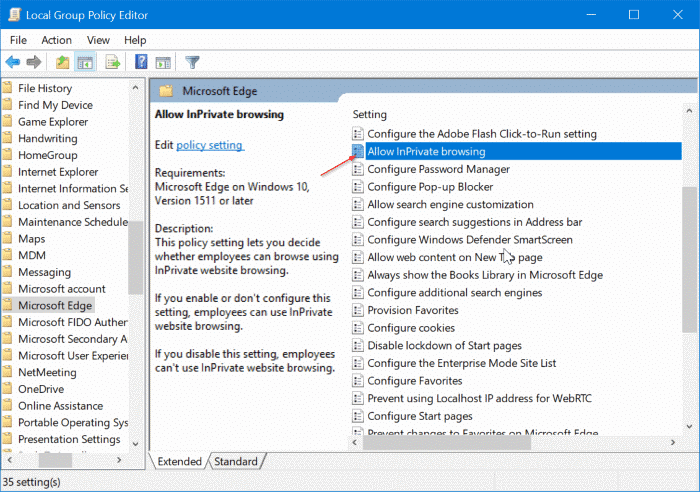Click the Forward arrow in the toolbar
Screen dimensions: 700x492
(33, 62)
